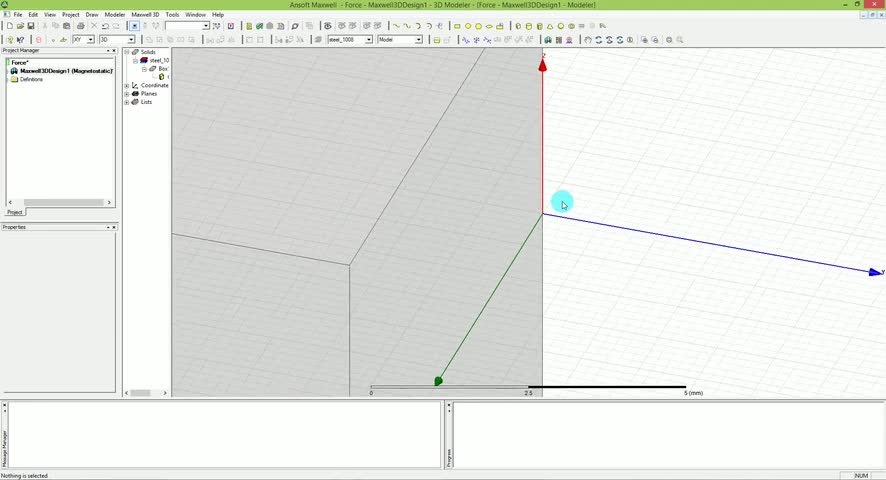886x480 pixels.
Task: Switch to the Project tab
Action: point(15,212)
